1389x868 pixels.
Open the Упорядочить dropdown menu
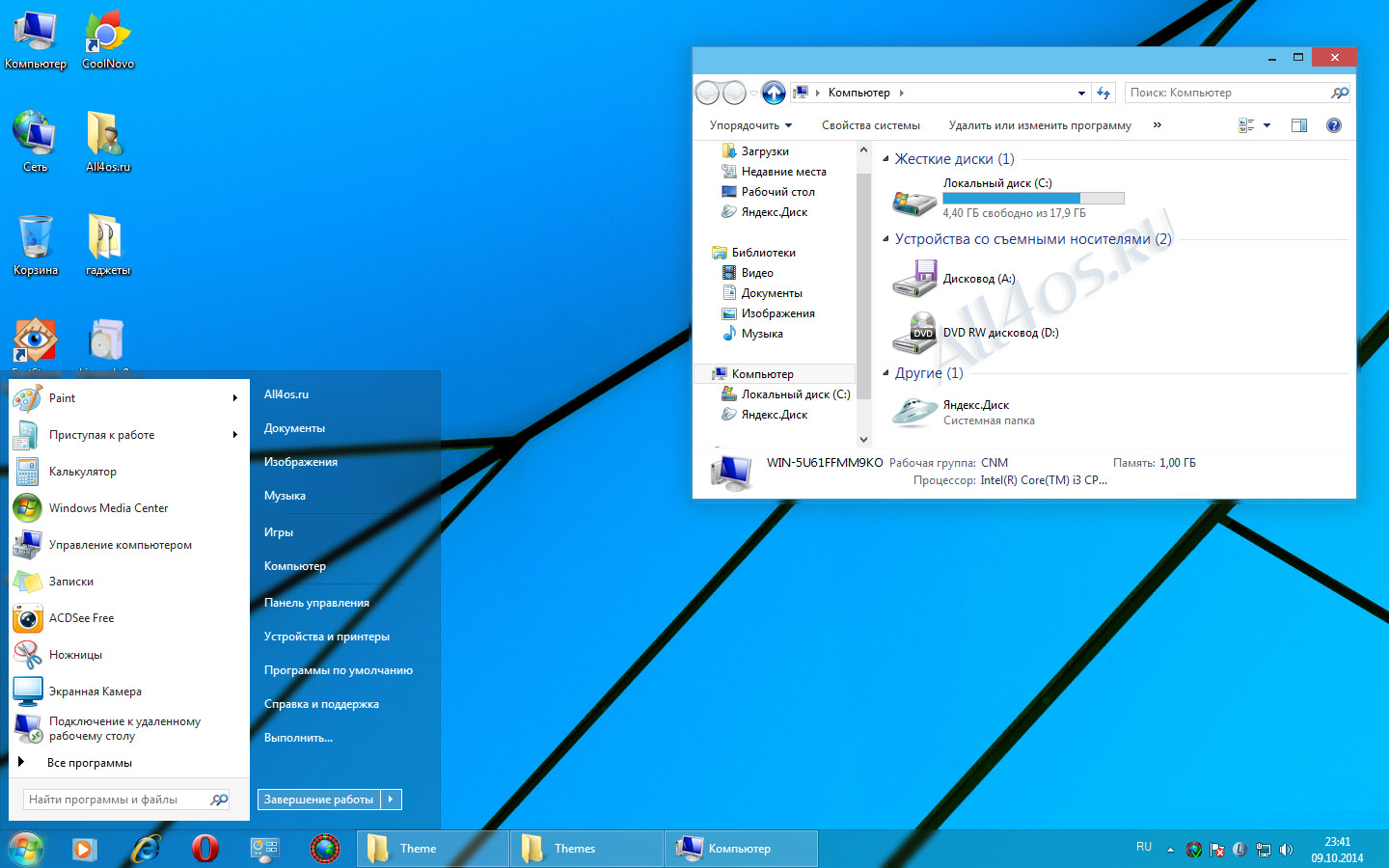pos(750,125)
